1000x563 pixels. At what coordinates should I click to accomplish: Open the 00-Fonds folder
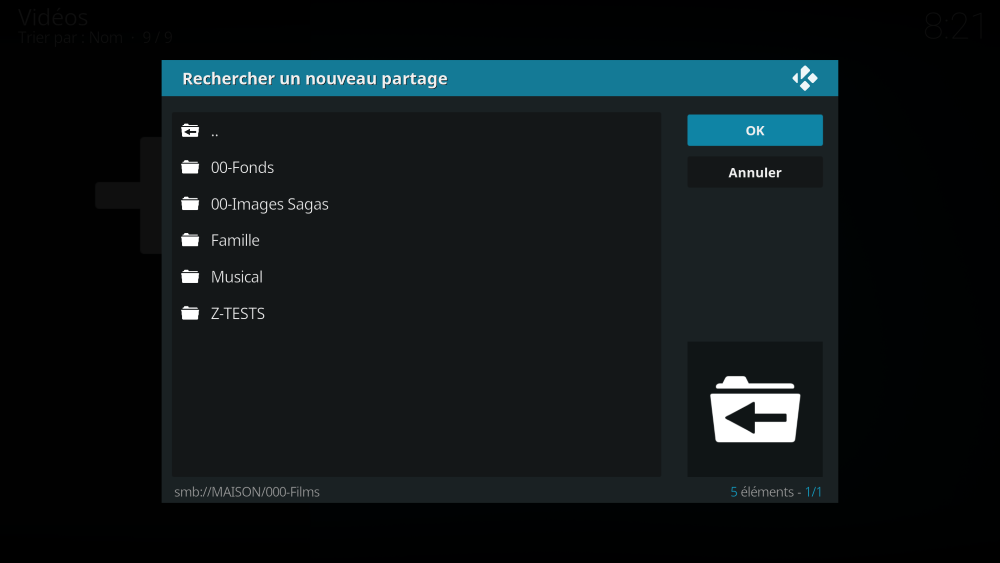click(242, 167)
